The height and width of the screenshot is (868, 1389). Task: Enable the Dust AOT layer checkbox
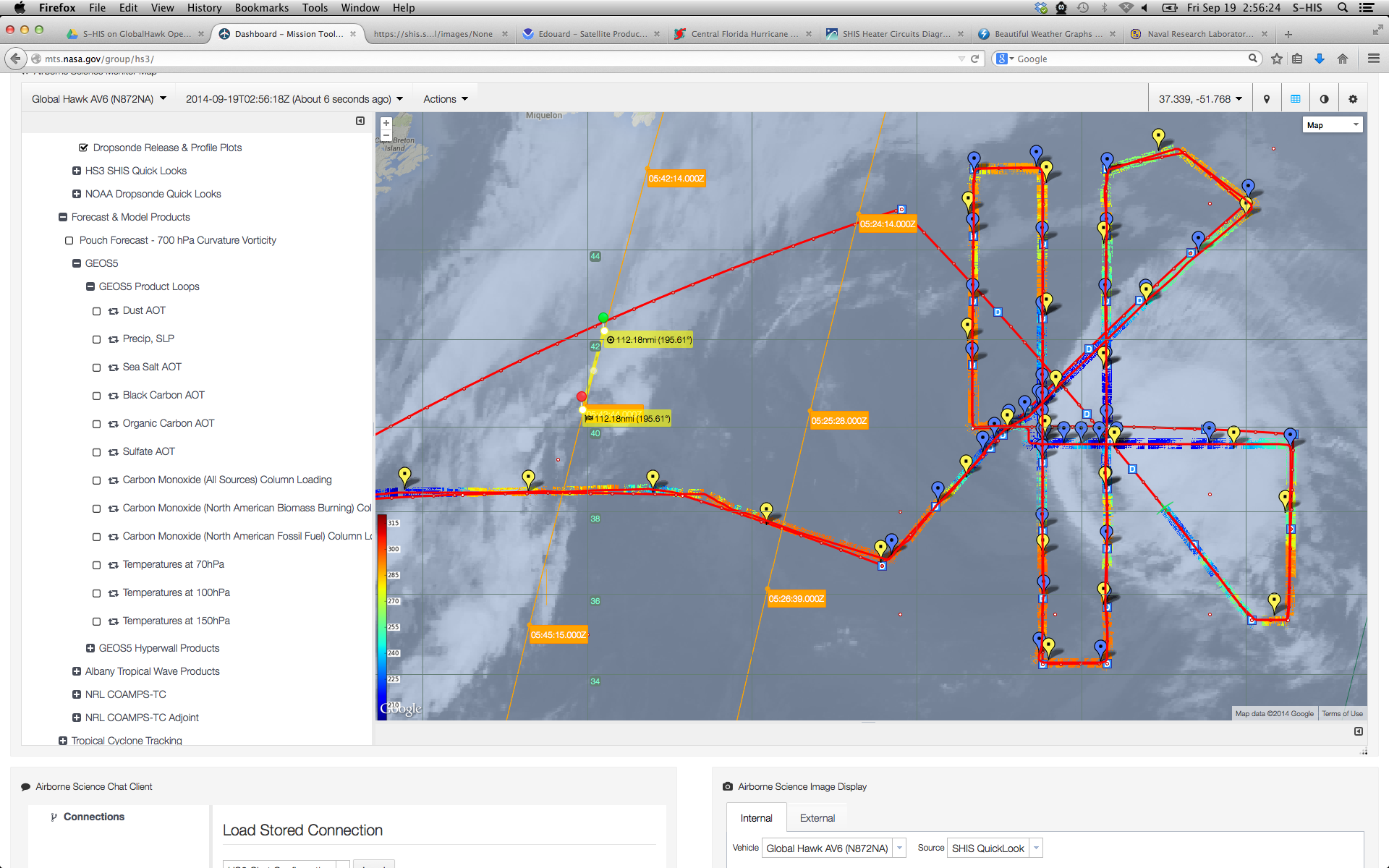point(96,311)
